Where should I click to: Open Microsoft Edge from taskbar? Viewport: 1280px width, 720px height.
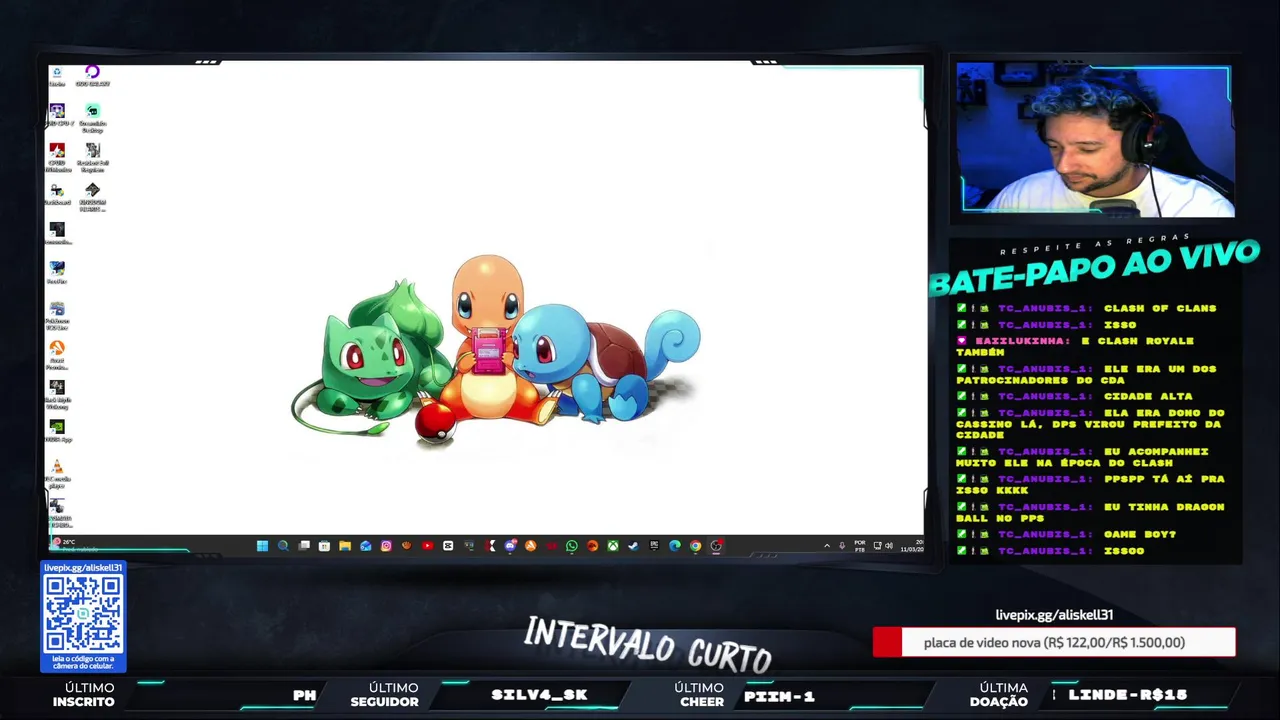(x=675, y=546)
